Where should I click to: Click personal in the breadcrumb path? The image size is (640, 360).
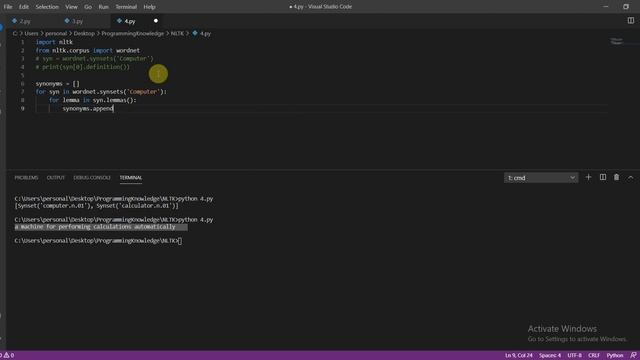56,33
